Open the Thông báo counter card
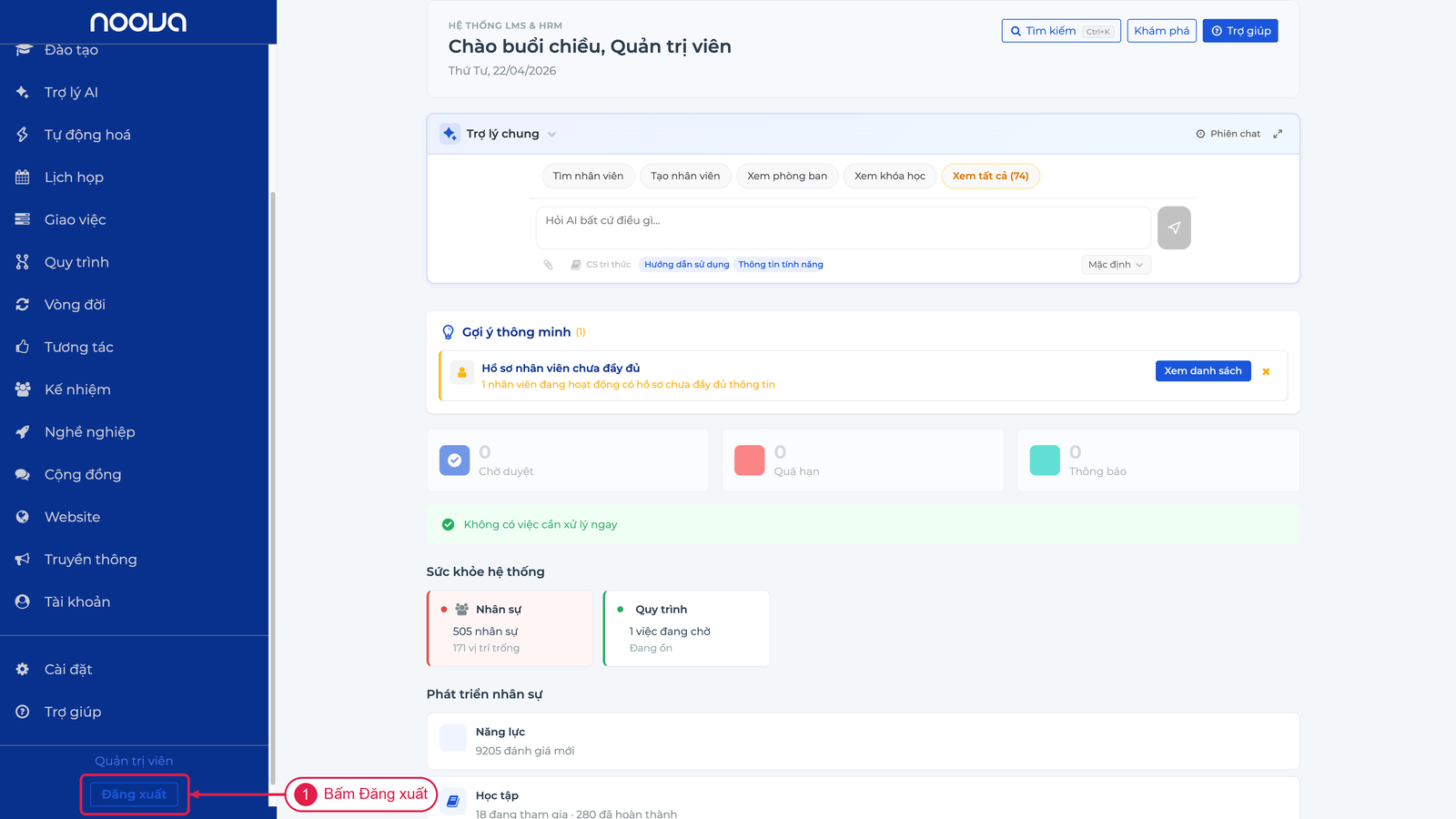 click(1158, 460)
